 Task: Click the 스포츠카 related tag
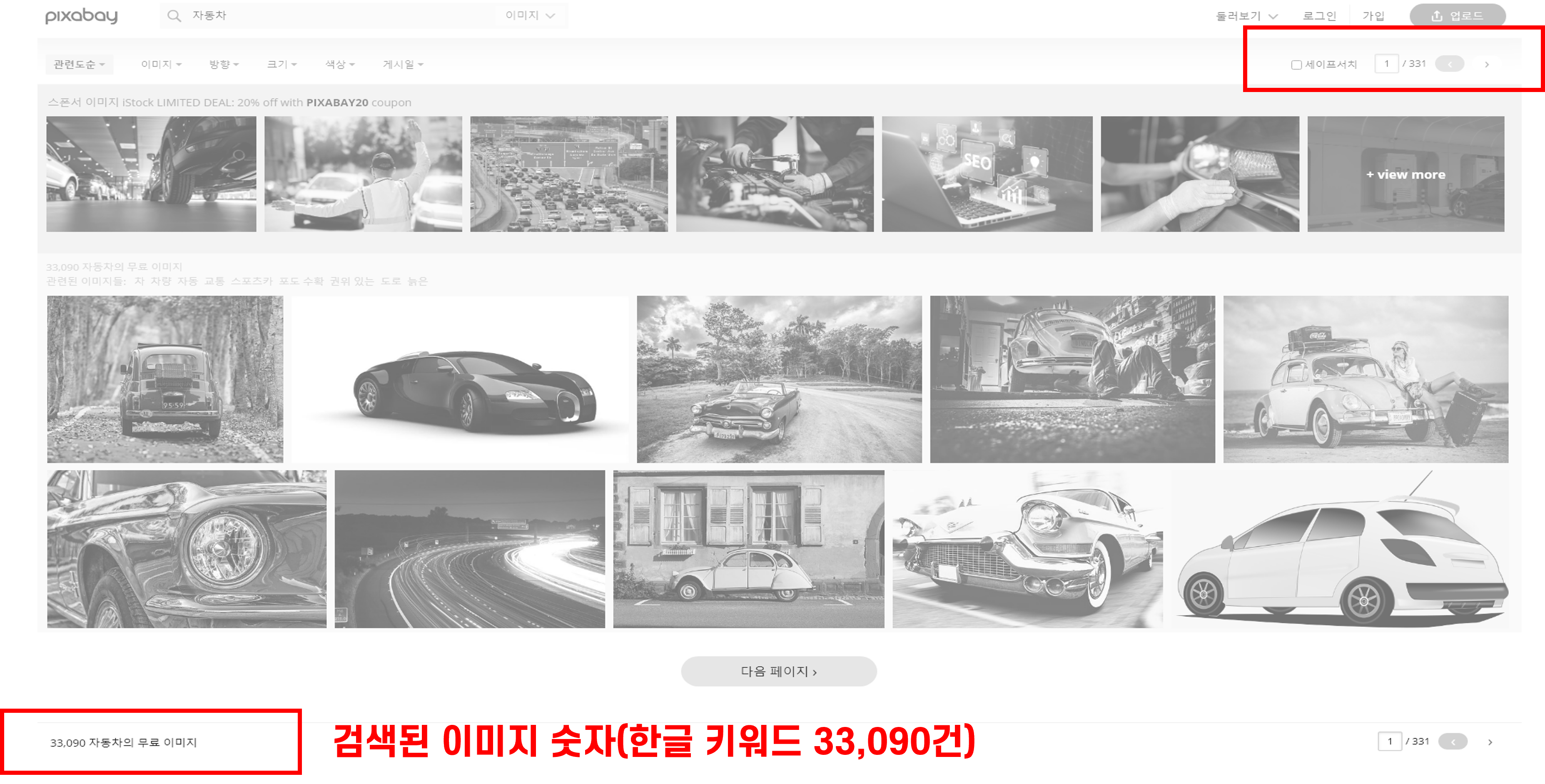pyautogui.click(x=251, y=281)
